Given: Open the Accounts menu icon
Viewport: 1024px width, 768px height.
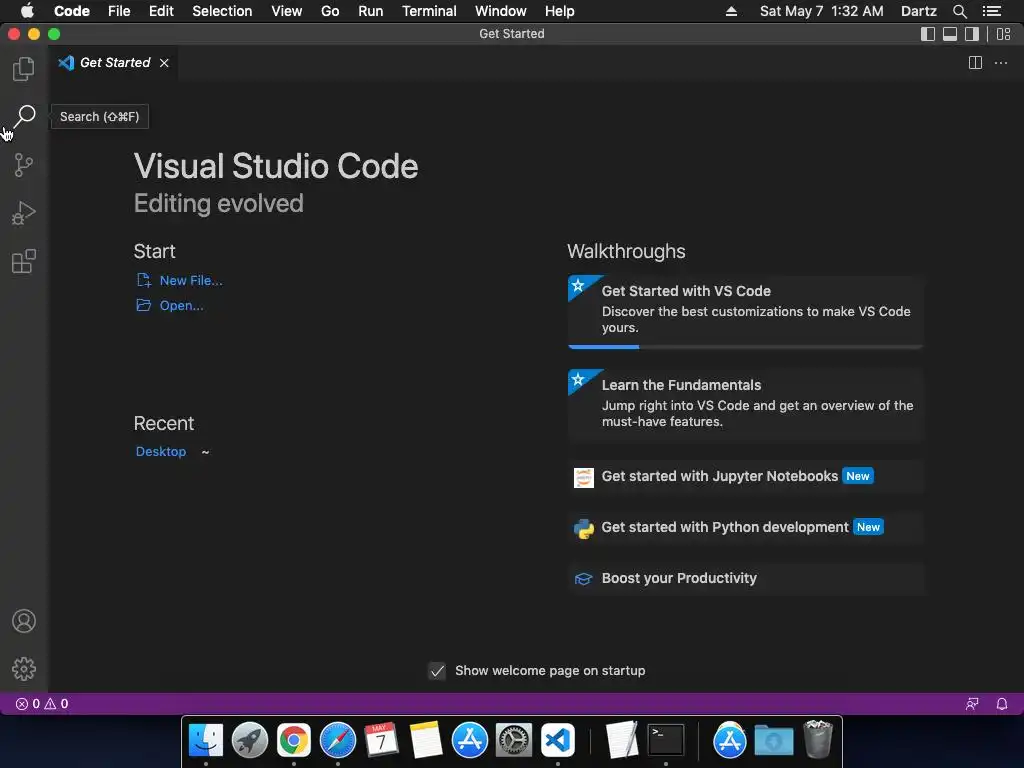Looking at the screenshot, I should pyautogui.click(x=24, y=621).
